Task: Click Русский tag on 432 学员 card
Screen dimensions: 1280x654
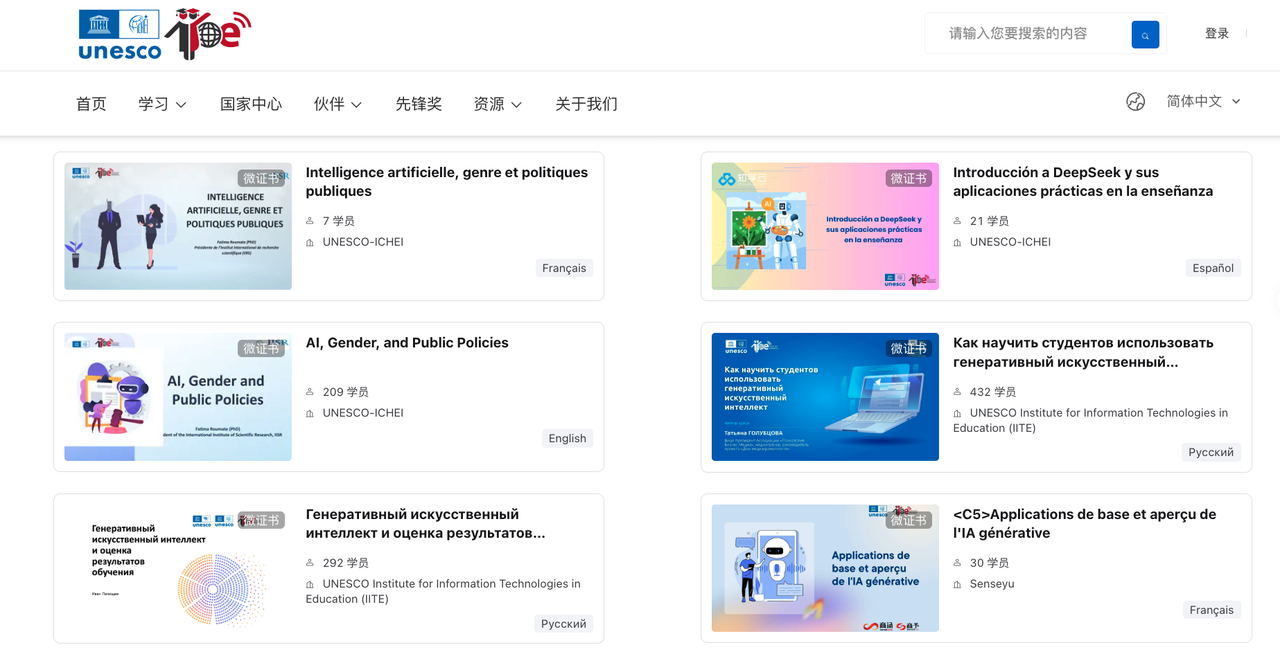Action: pos(1211,452)
